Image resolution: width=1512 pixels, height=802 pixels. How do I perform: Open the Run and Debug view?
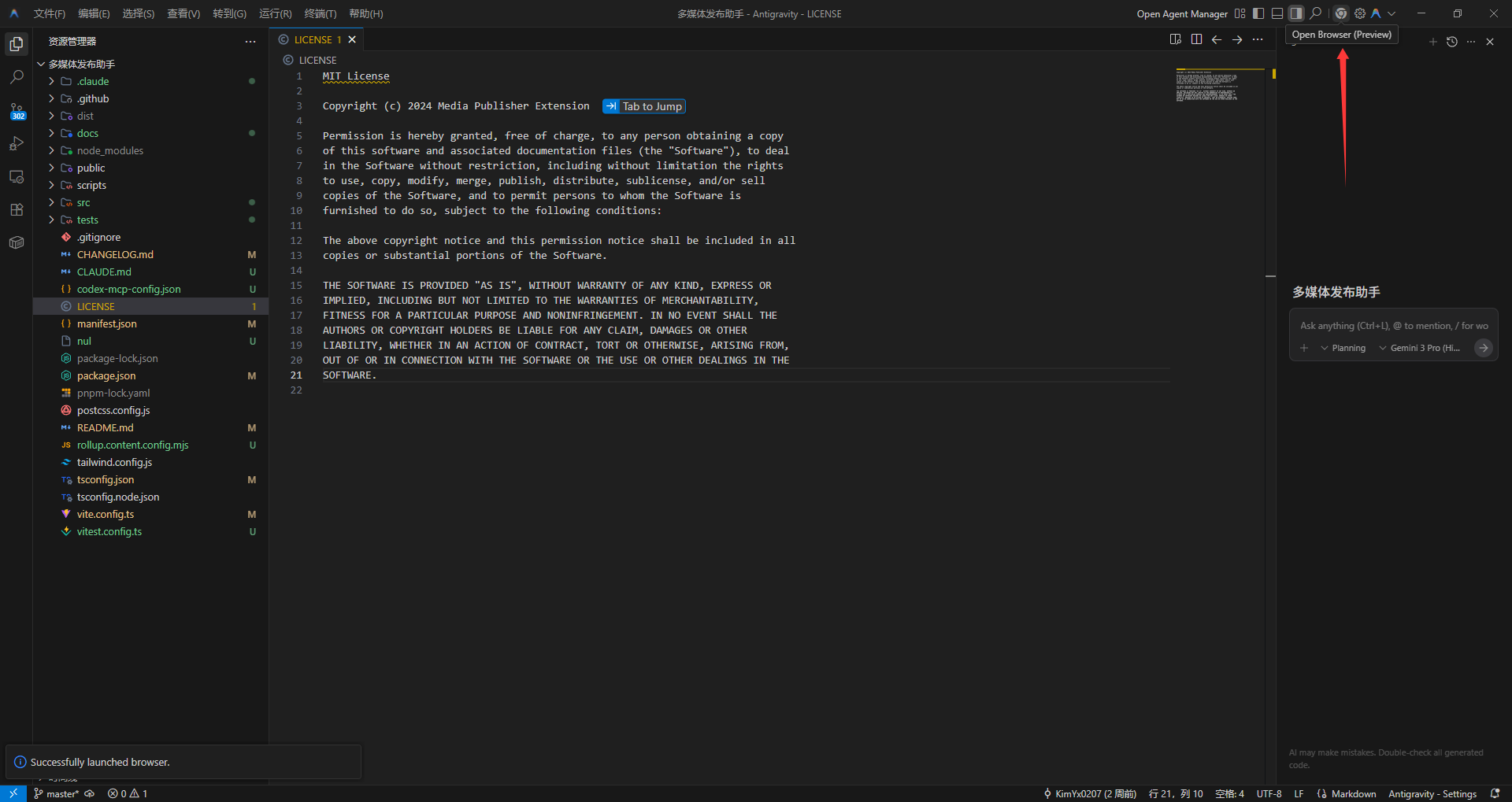17,144
